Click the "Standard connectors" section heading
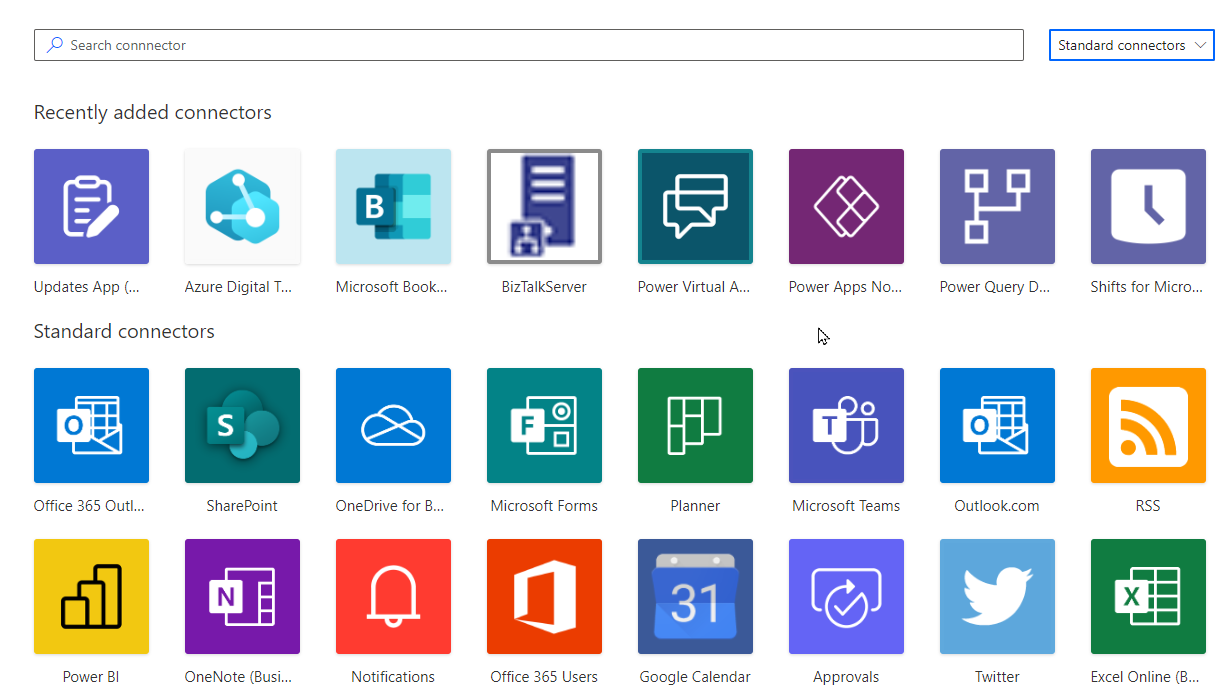This screenshot has height=697, width=1230. click(x=124, y=331)
